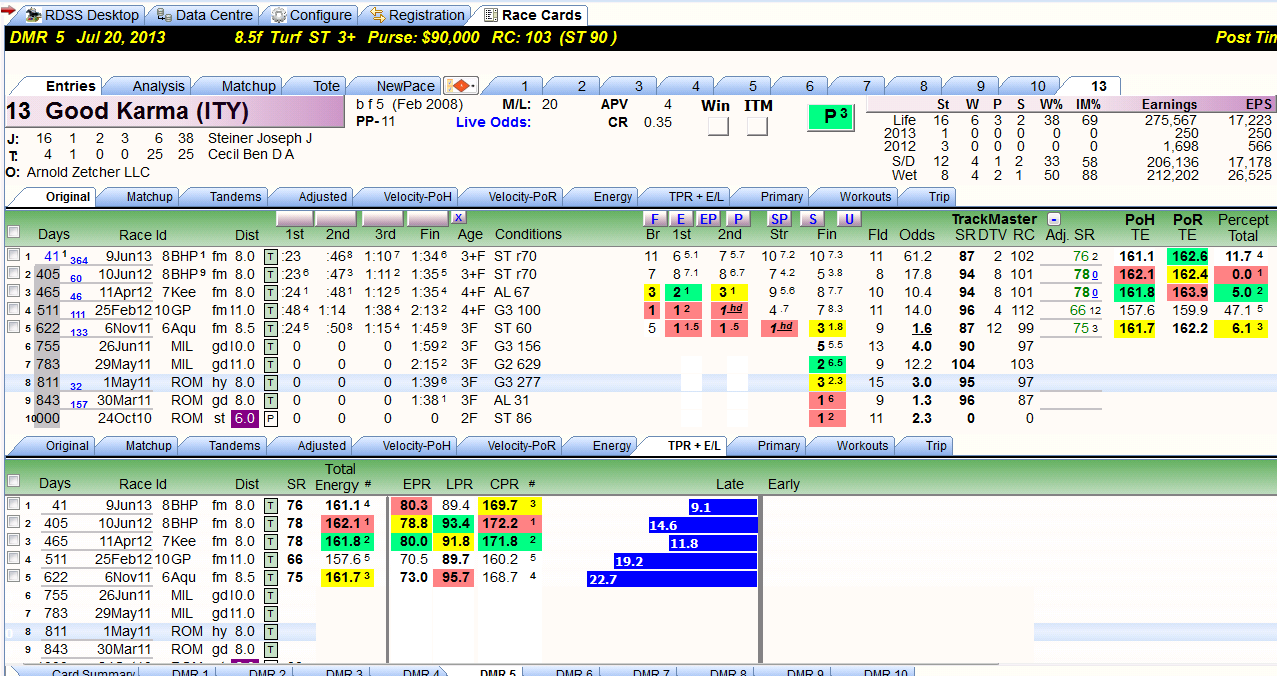Image resolution: width=1277 pixels, height=676 pixels.
Task: Click the F running-style filter button
Action: (x=654, y=219)
